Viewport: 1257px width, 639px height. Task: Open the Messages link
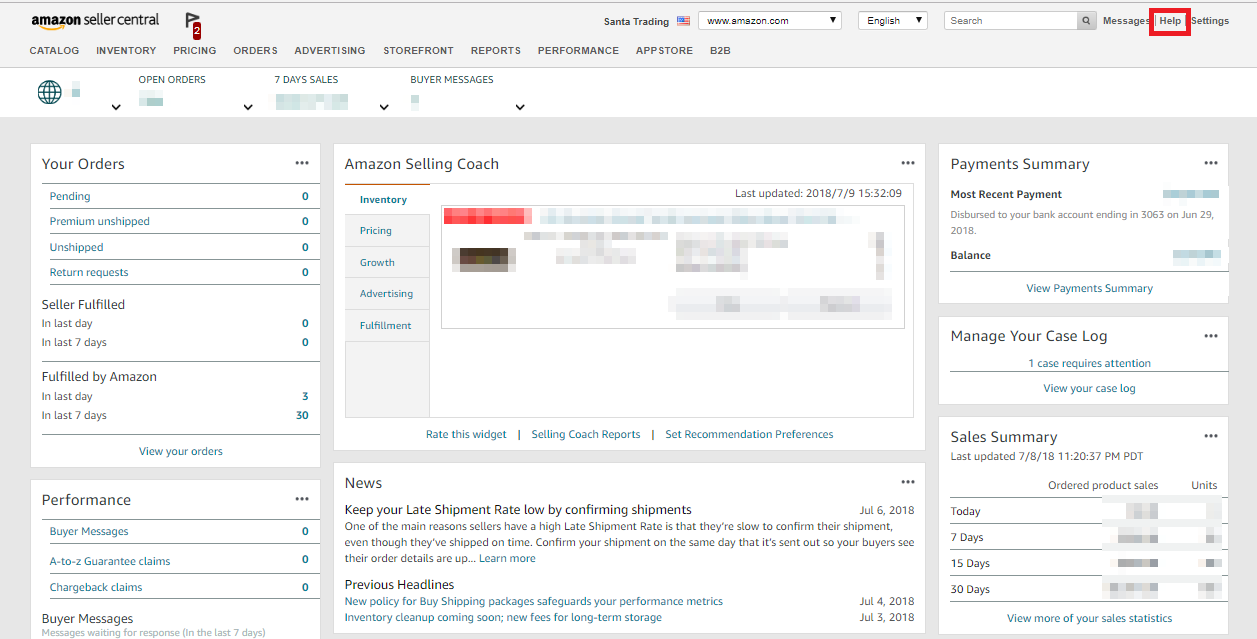click(x=1126, y=21)
